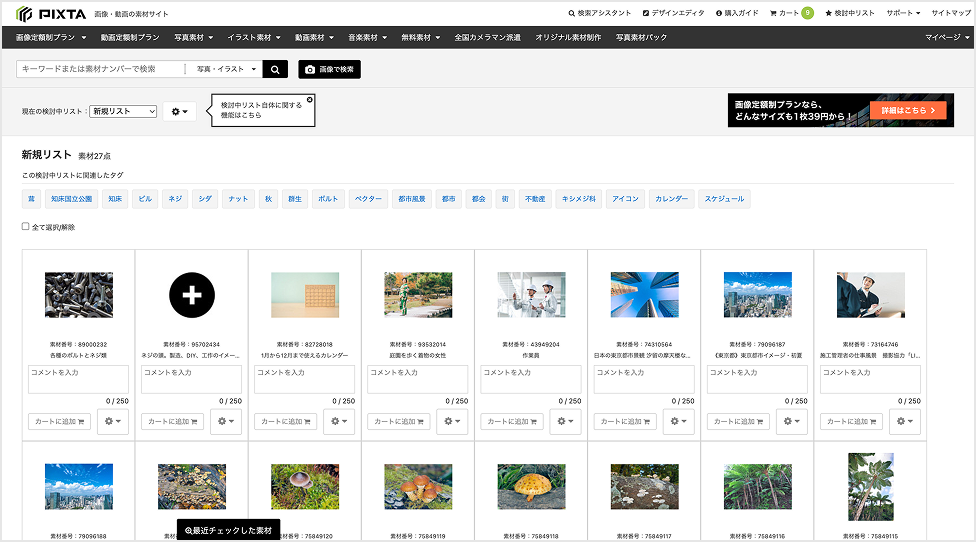Open 検索アシスタント link
This screenshot has height=542, width=976.
(x=599, y=12)
